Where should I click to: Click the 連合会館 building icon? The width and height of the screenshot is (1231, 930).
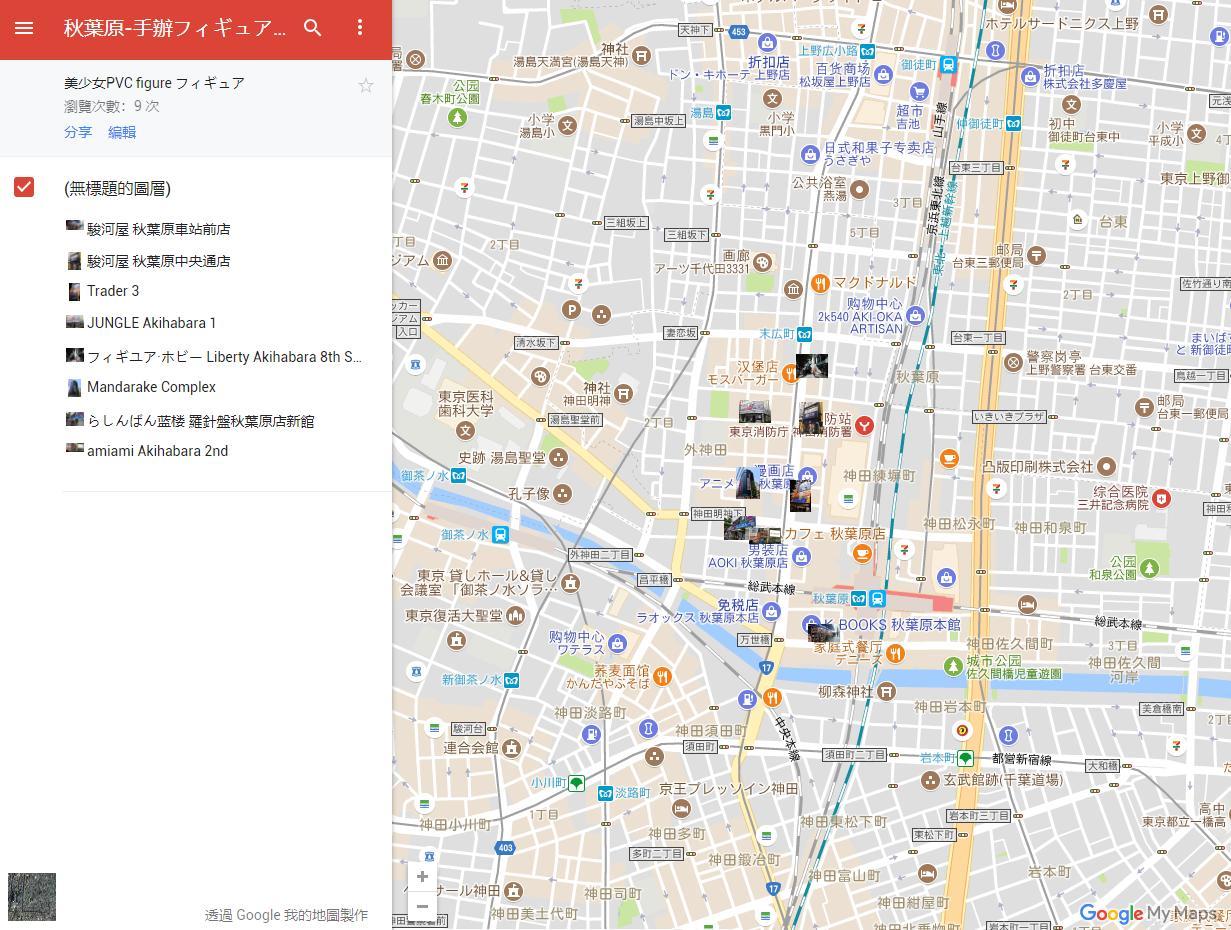511,748
